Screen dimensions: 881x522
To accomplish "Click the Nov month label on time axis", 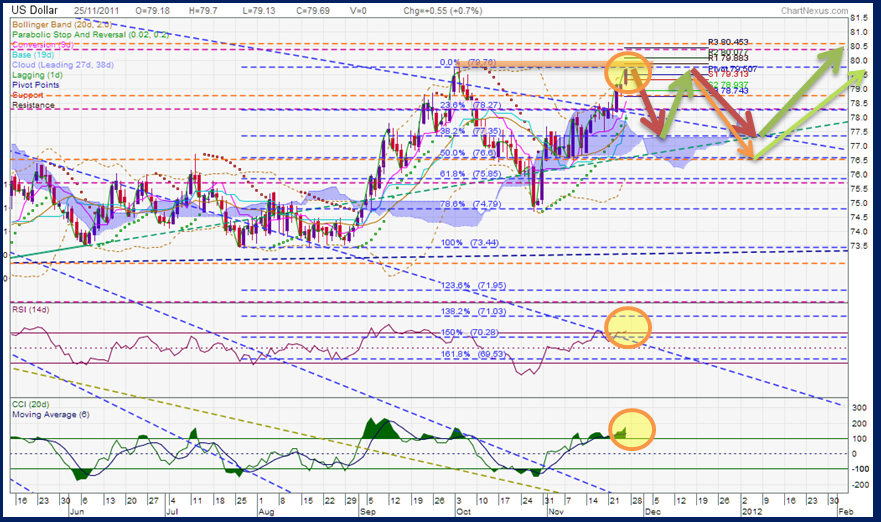I will [x=556, y=512].
